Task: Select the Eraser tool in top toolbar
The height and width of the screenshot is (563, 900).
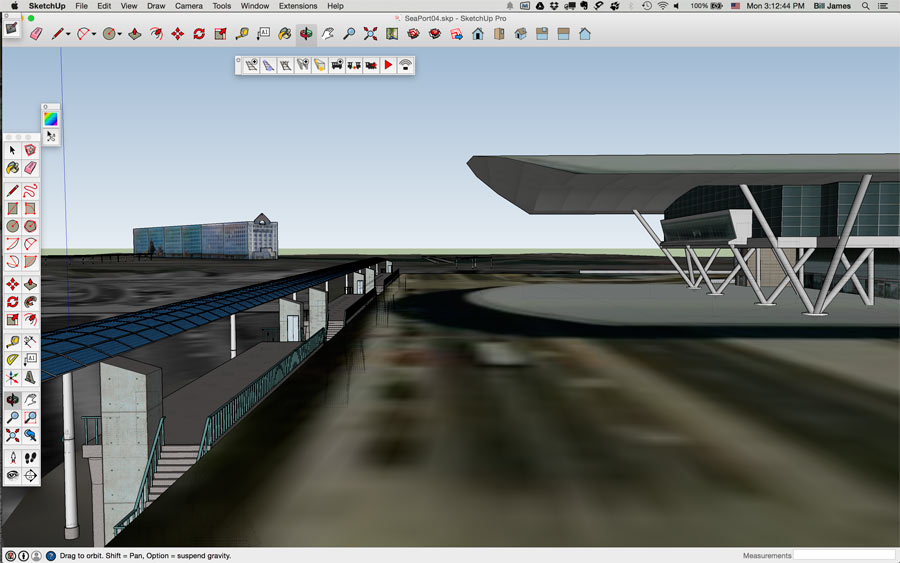Action: point(36,33)
